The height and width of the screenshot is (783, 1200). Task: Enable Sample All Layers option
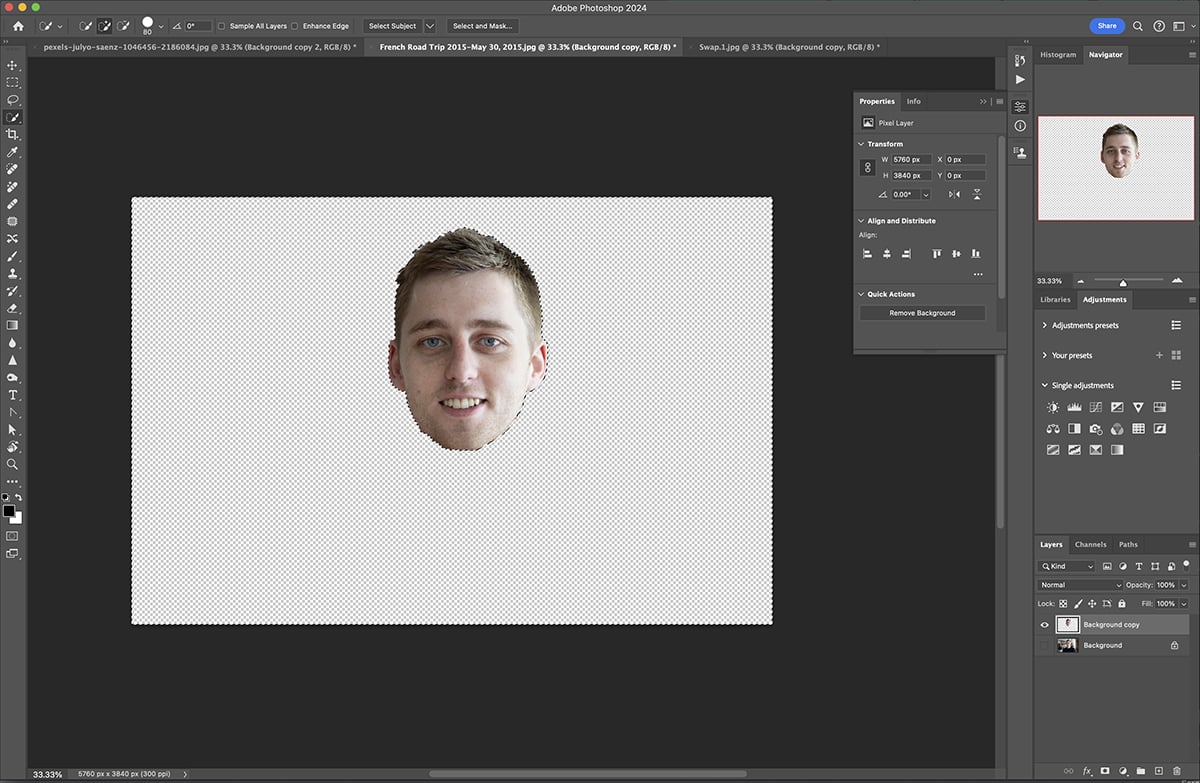(222, 26)
